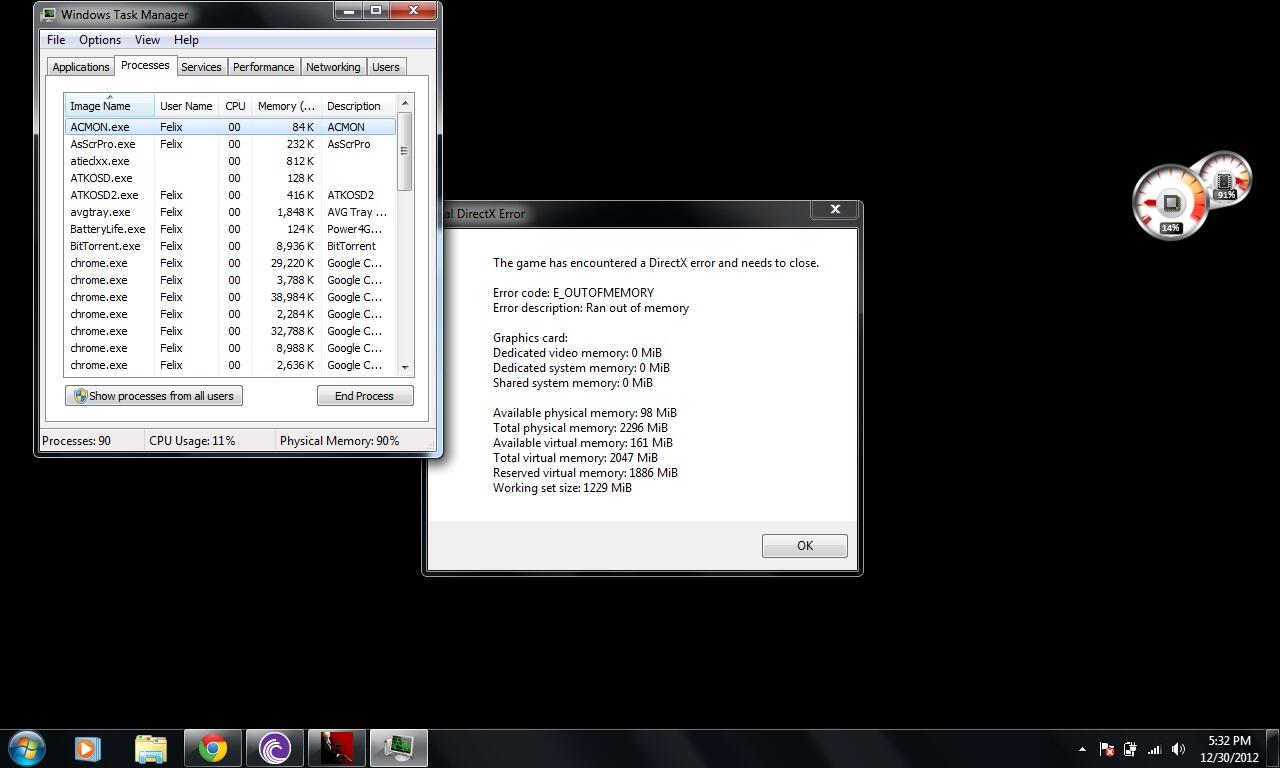Select the Processes tab
Screen dimensions: 1280x768
click(x=145, y=65)
